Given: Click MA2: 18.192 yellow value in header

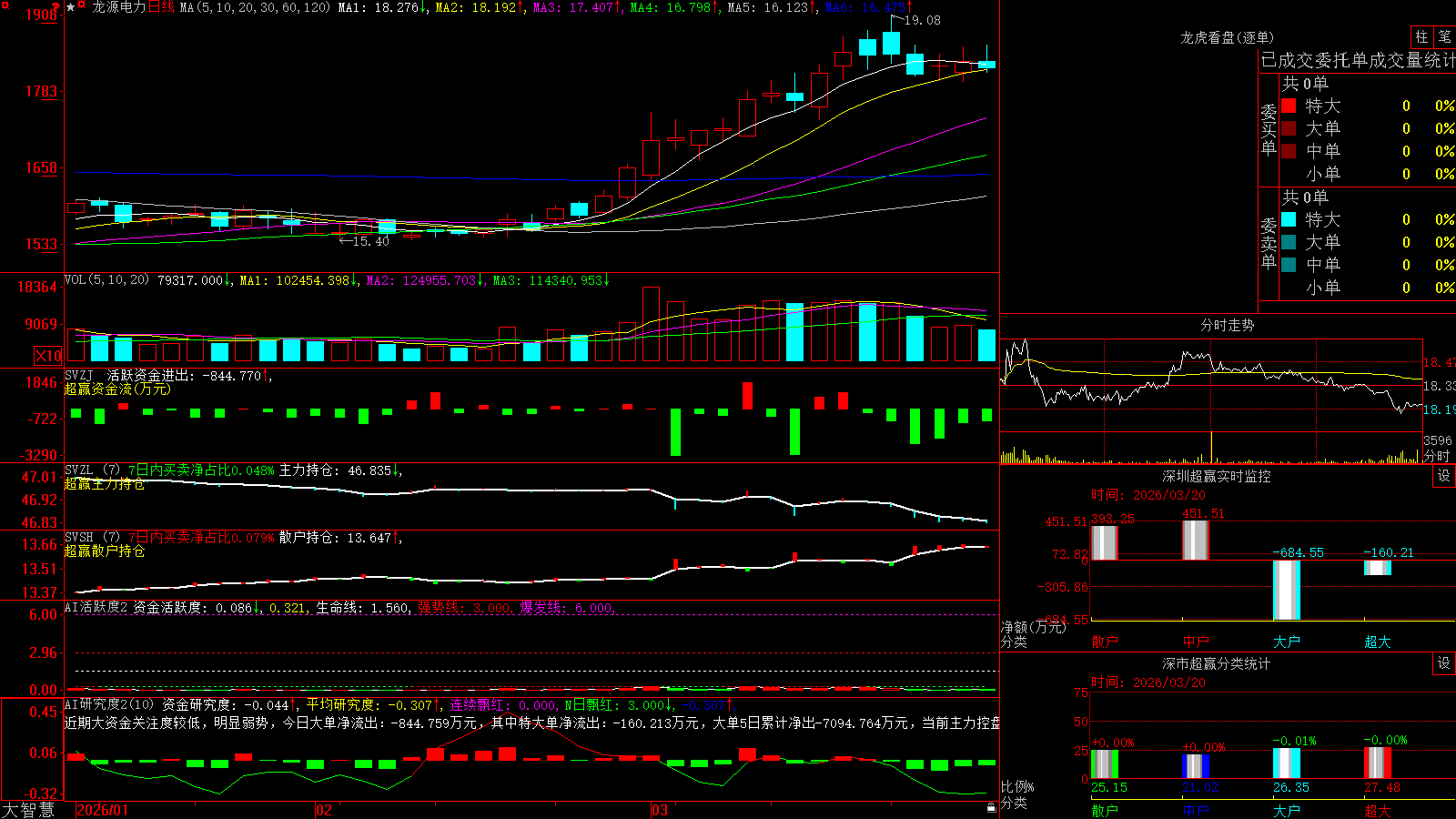Looking at the screenshot, I should coord(478,7).
